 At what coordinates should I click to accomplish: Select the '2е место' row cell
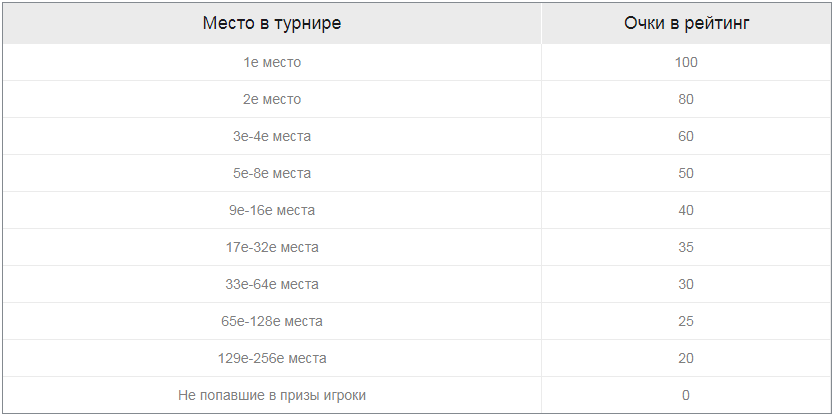[x=272, y=99]
